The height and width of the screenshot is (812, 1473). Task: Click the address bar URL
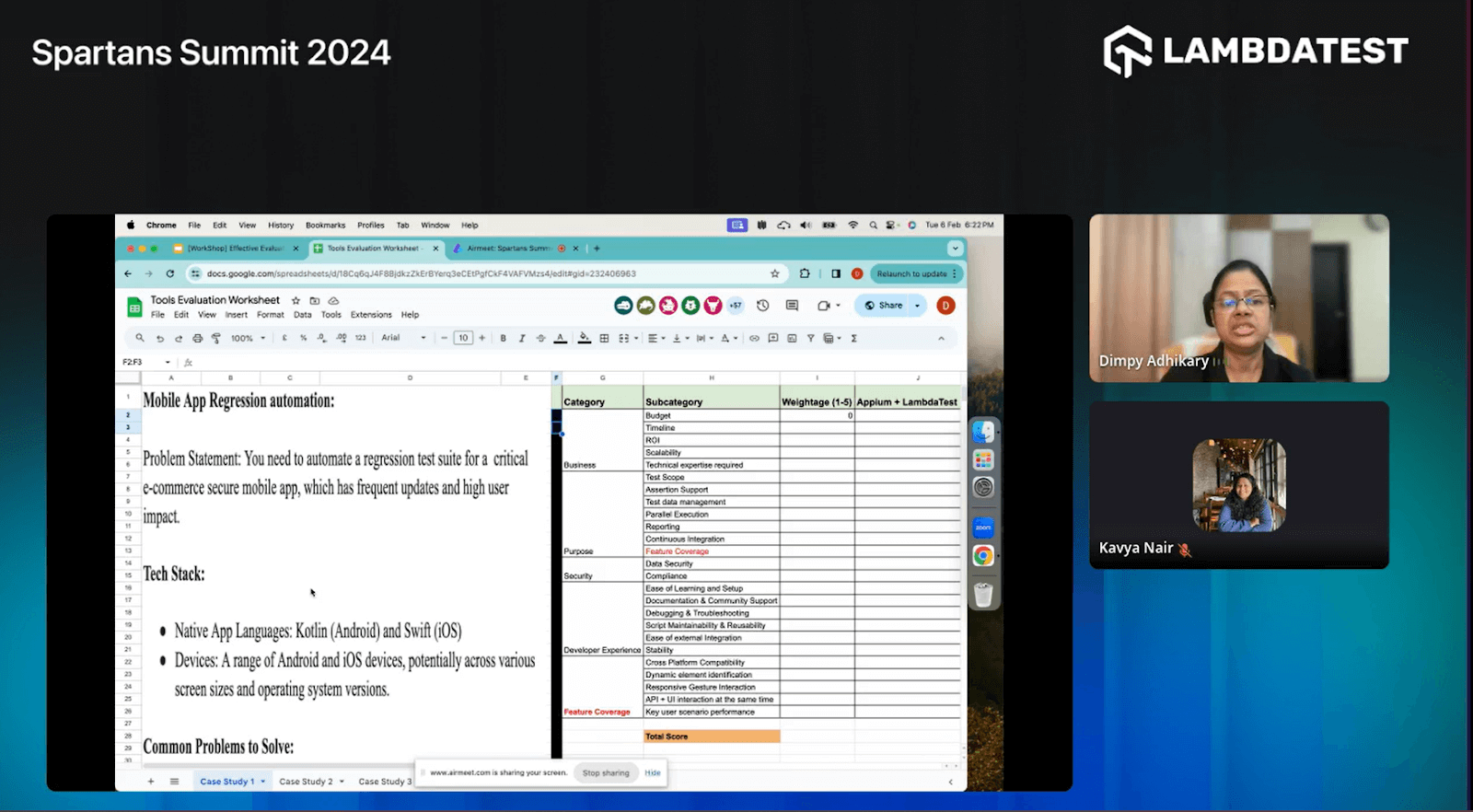pos(421,273)
